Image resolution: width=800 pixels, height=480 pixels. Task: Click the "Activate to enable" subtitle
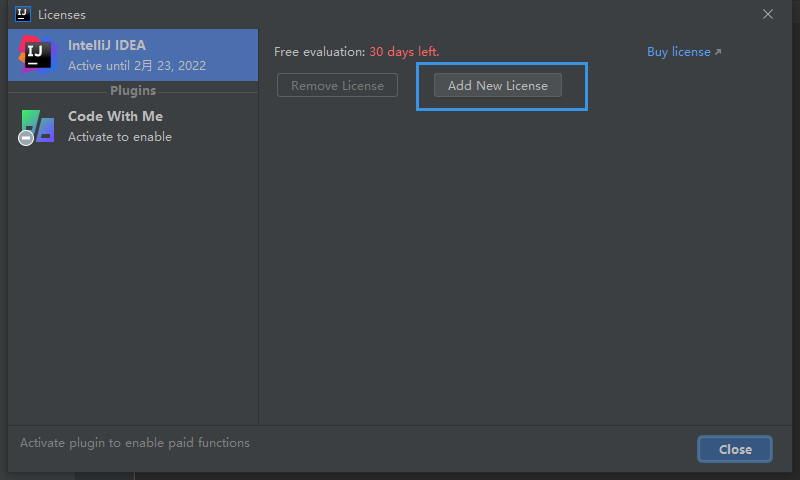(120, 137)
